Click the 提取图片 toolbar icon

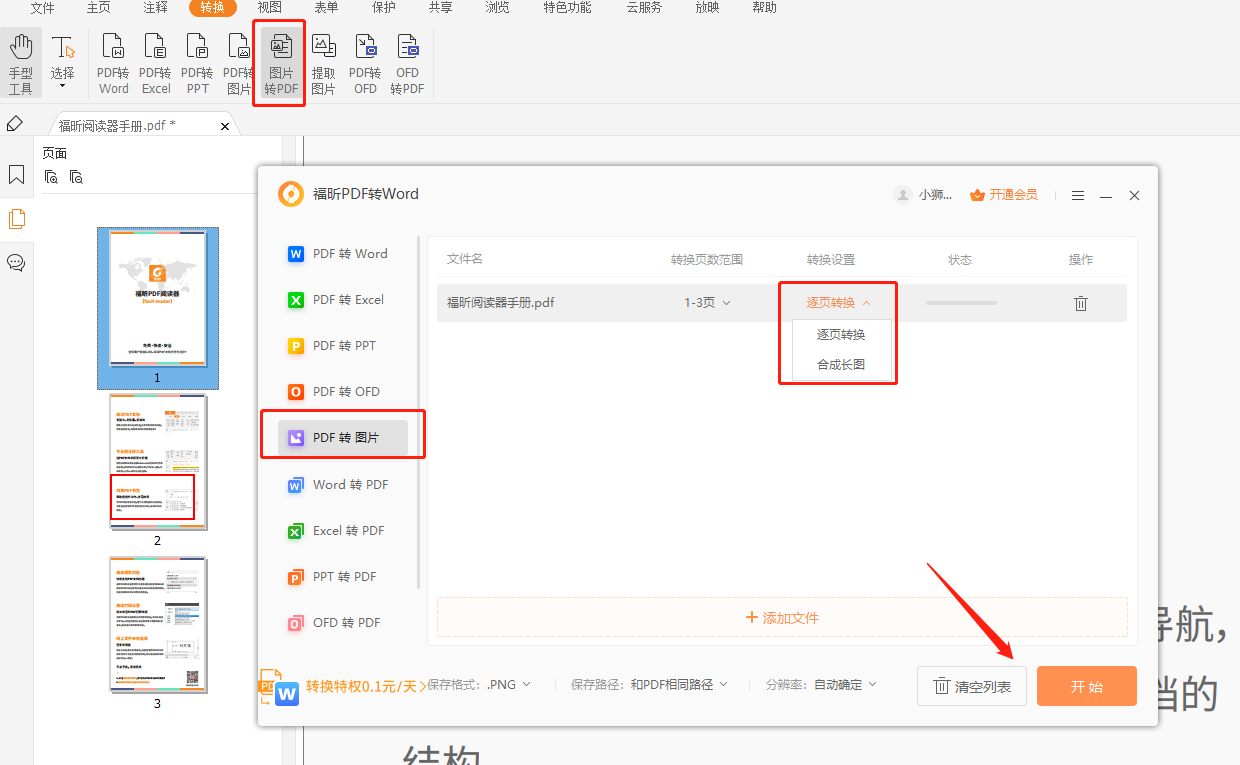click(x=323, y=64)
